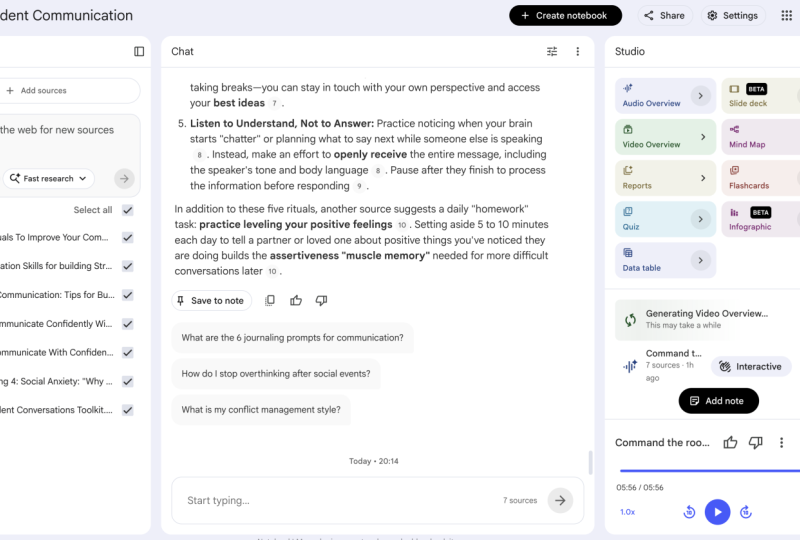Expand Data table options chevron
The height and width of the screenshot is (540, 800).
coord(701,260)
